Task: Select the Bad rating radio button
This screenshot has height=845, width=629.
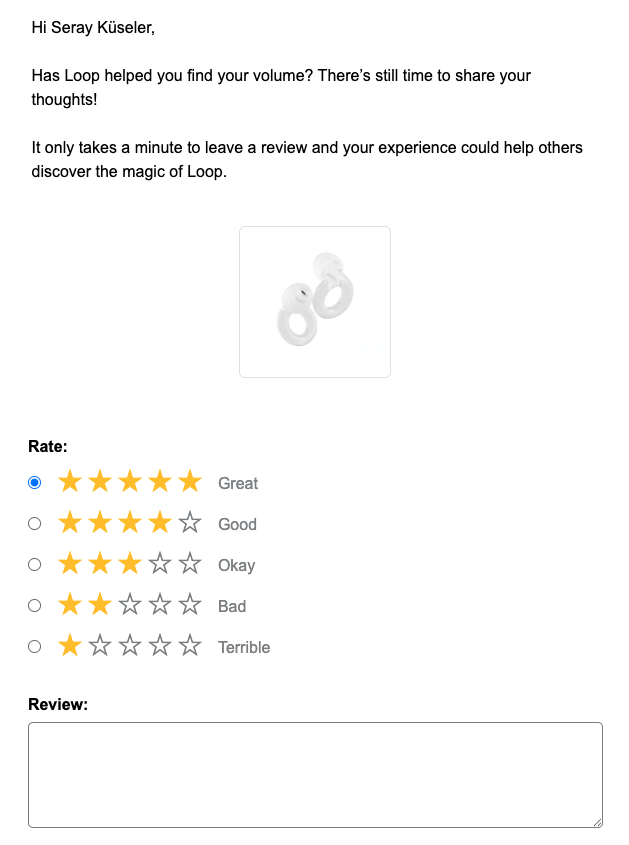Action: coord(34,605)
